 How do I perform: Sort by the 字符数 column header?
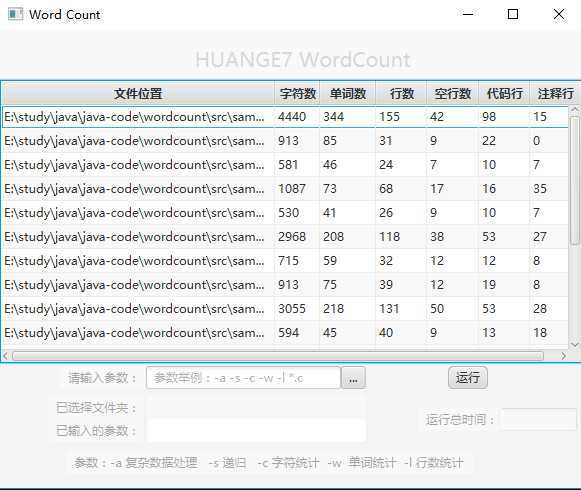[297, 94]
